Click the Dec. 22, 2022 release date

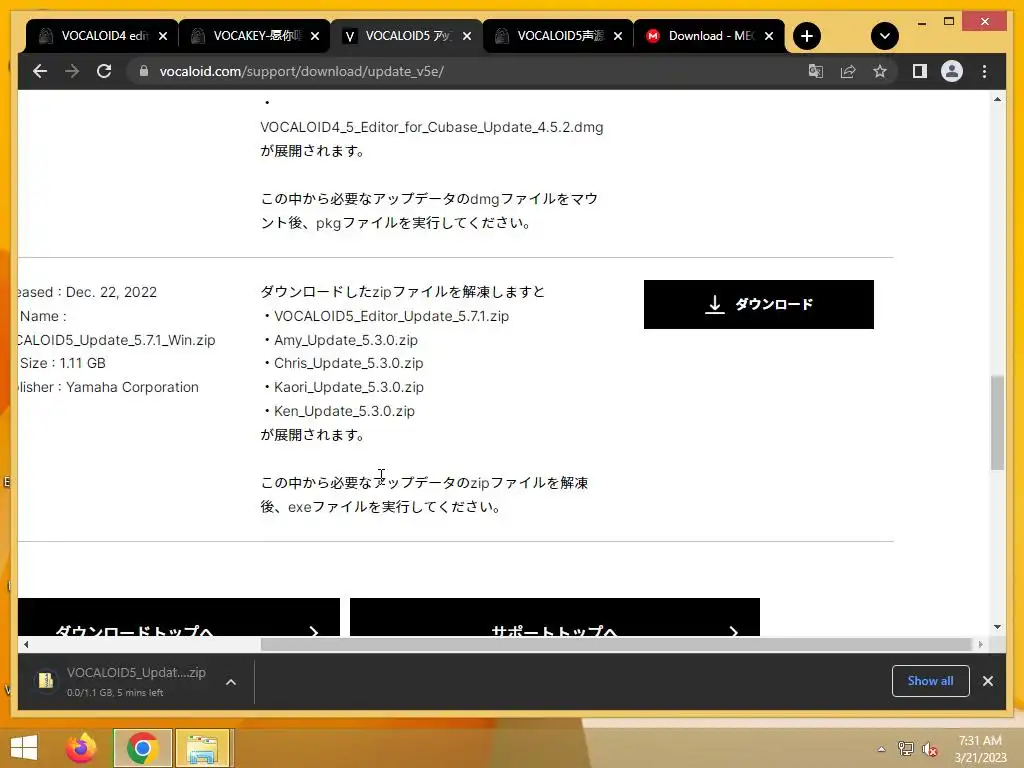[x=111, y=292]
